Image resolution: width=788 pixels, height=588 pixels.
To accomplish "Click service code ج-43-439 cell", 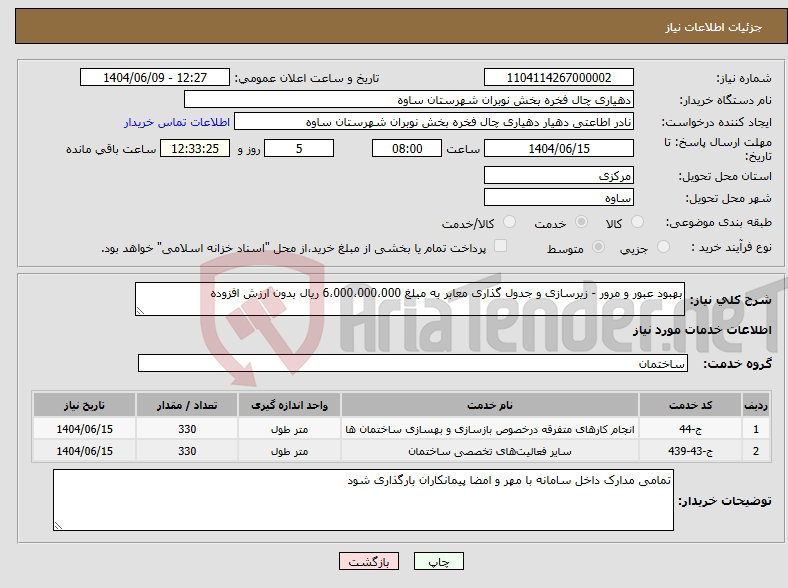I will pos(691,451).
